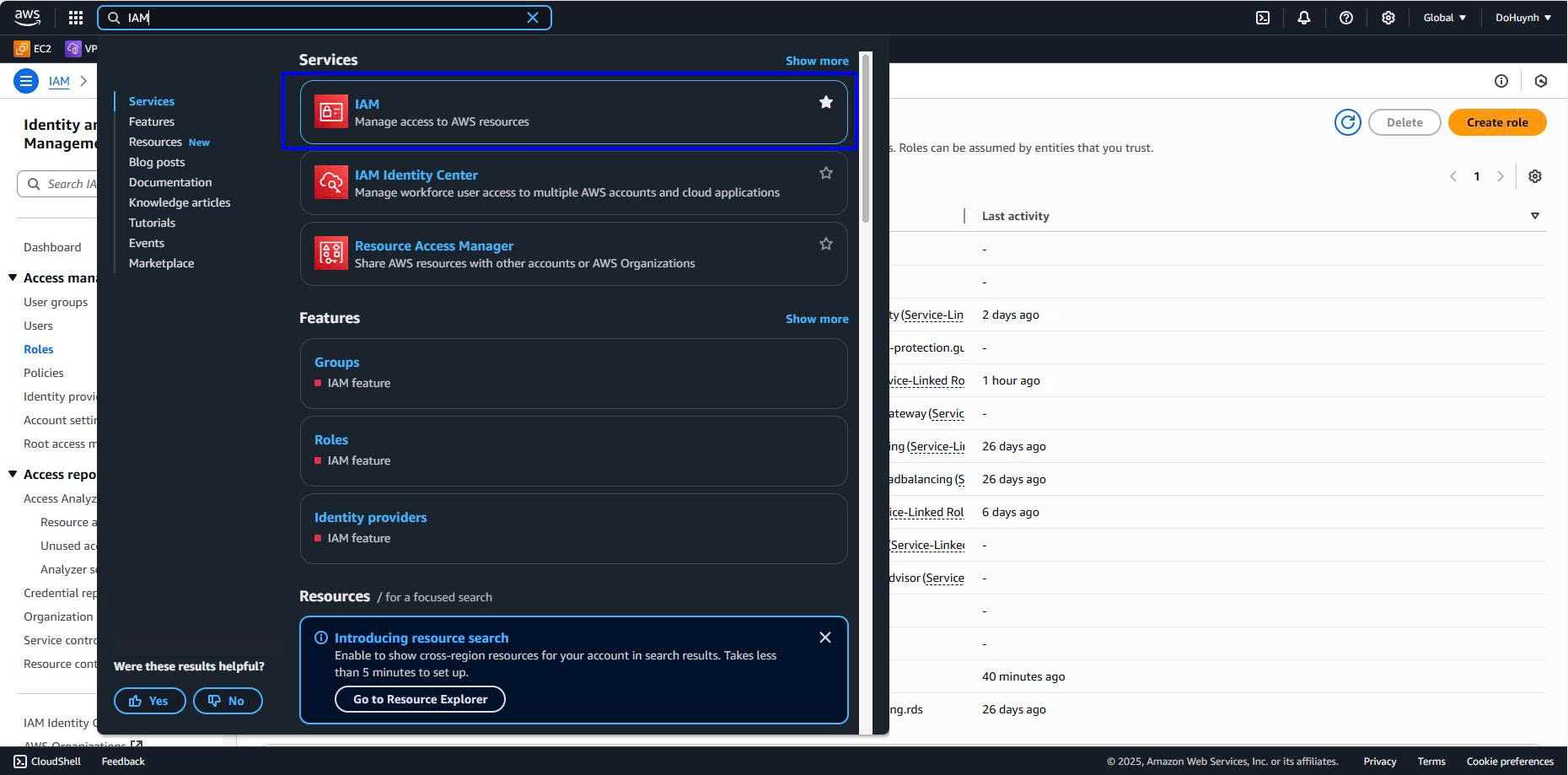
Task: Open the help question mark menu
Action: click(x=1345, y=18)
